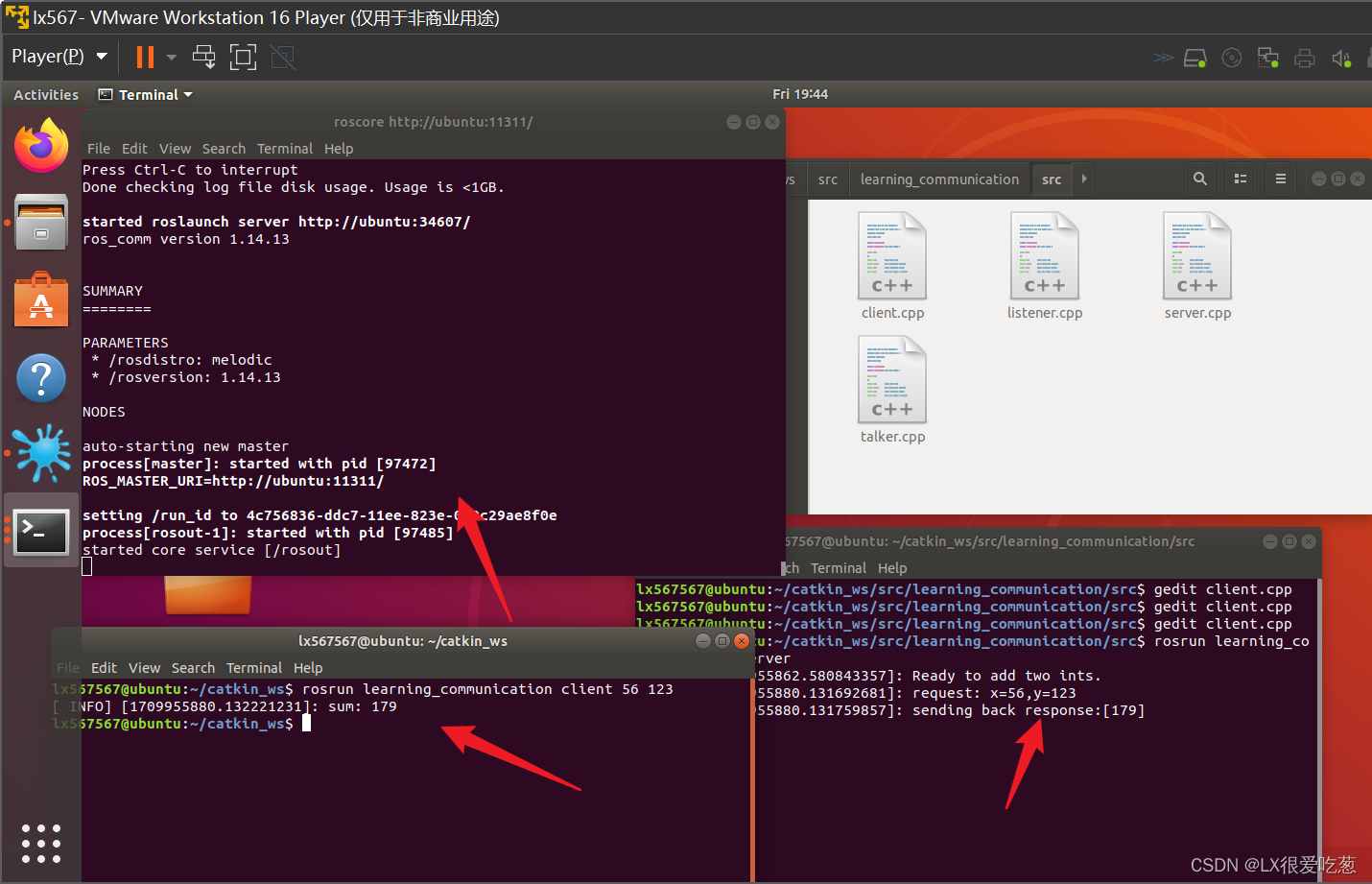Pause the virtual machine with the orange pause button
The width and height of the screenshot is (1372, 884).
(x=145, y=57)
